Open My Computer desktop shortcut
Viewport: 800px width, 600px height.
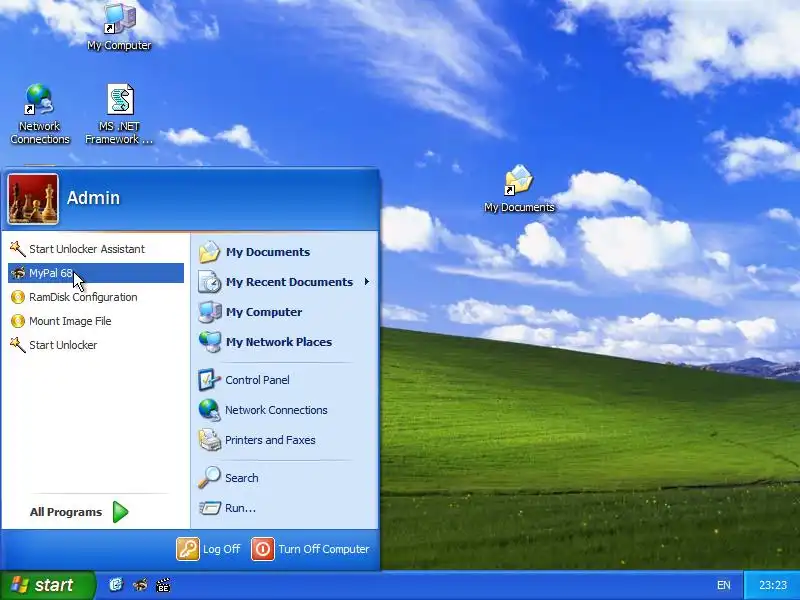pyautogui.click(x=119, y=27)
